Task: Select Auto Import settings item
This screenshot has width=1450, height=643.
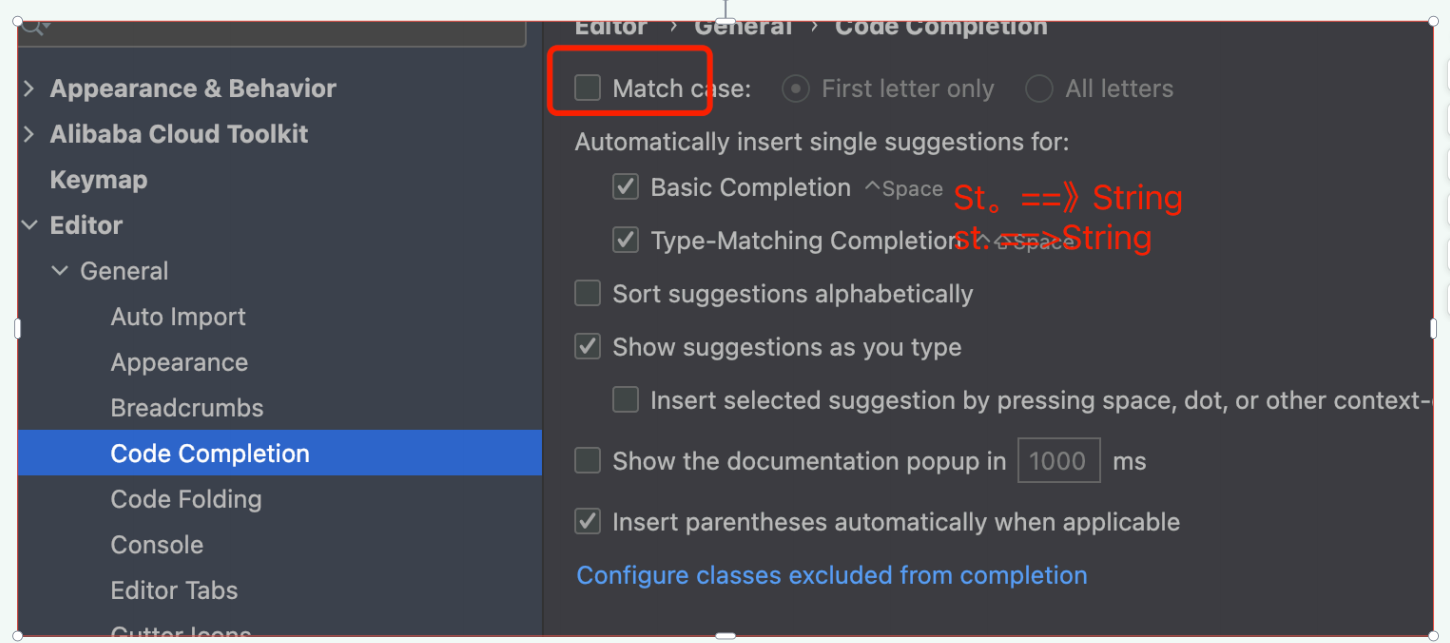Action: (178, 317)
